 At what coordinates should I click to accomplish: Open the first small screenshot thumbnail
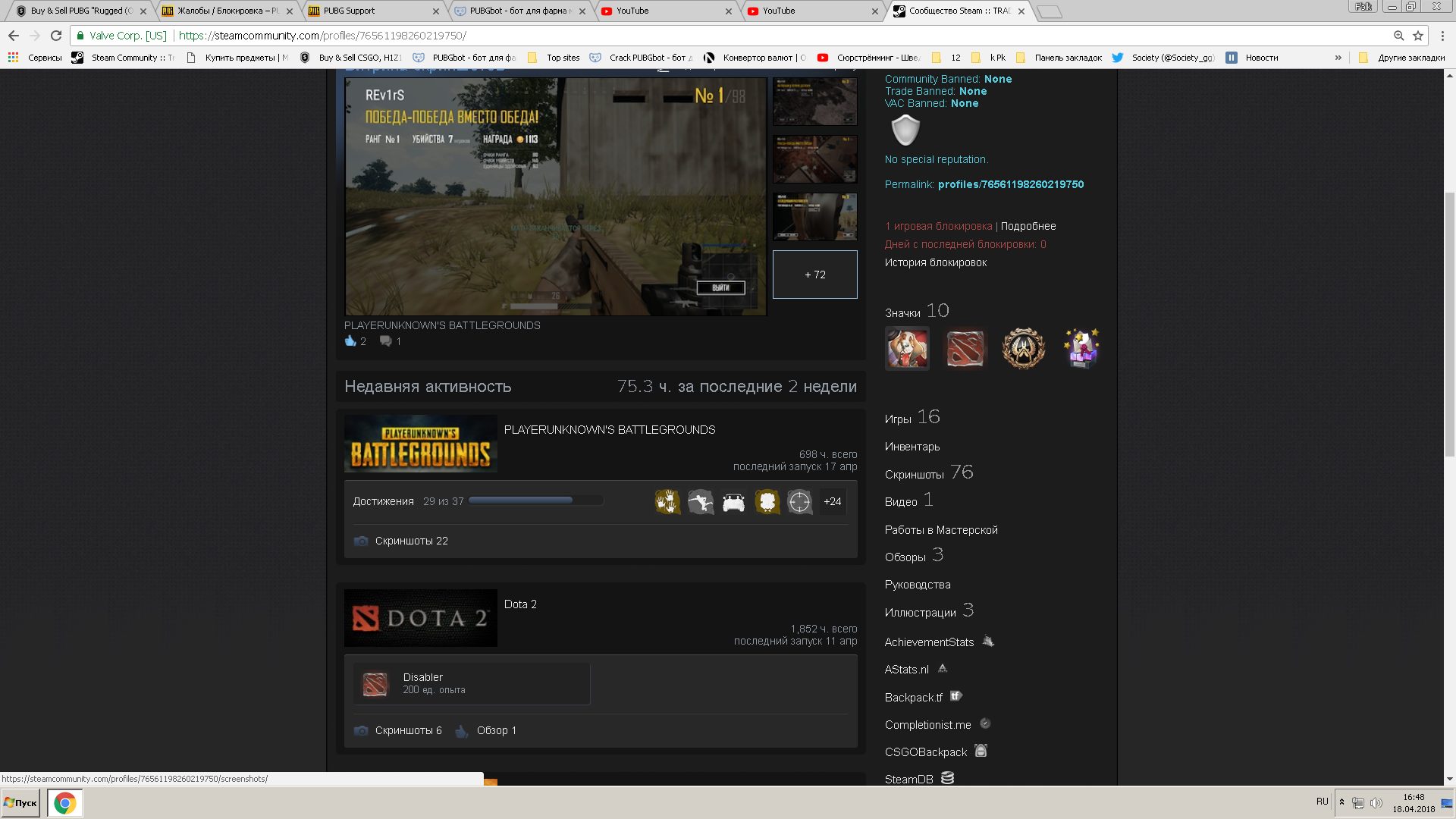coord(815,102)
